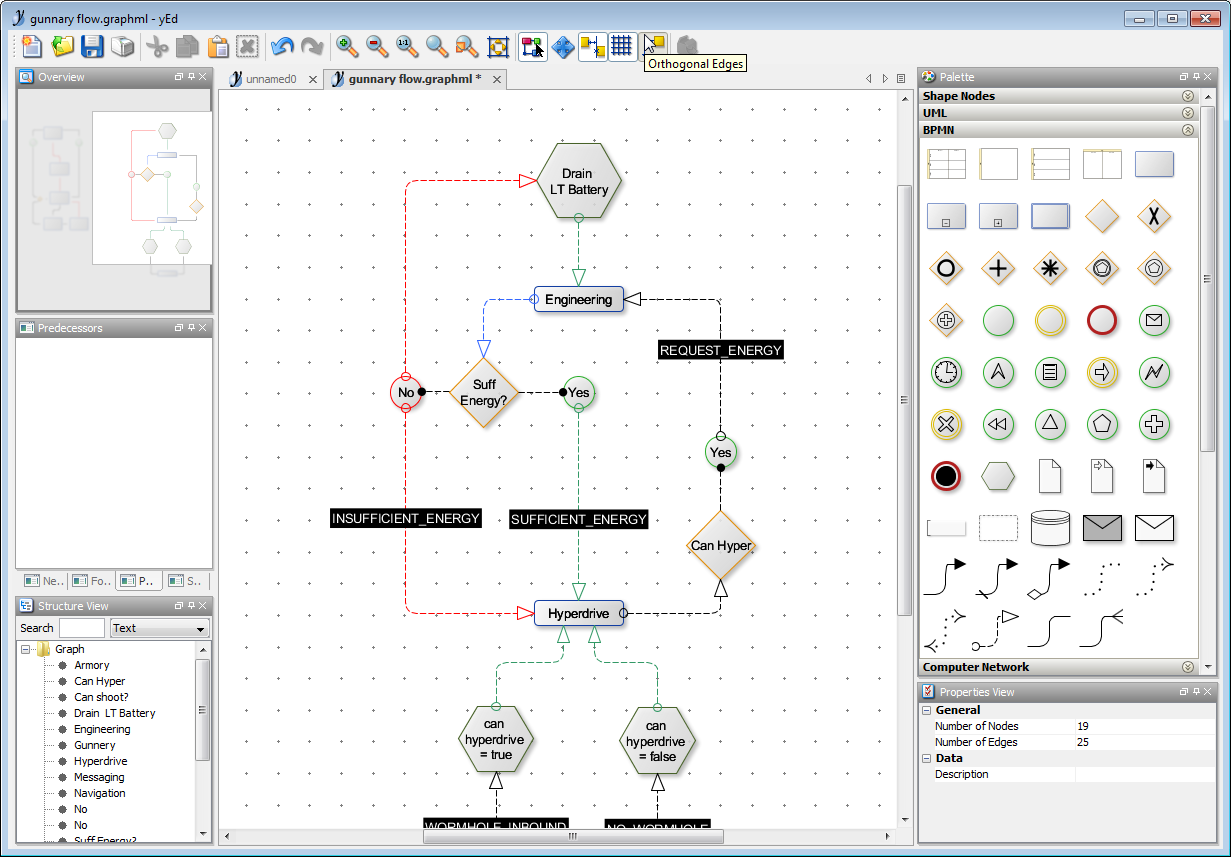Open a file with the folder icon
This screenshot has height=857, width=1231.
[x=63, y=46]
